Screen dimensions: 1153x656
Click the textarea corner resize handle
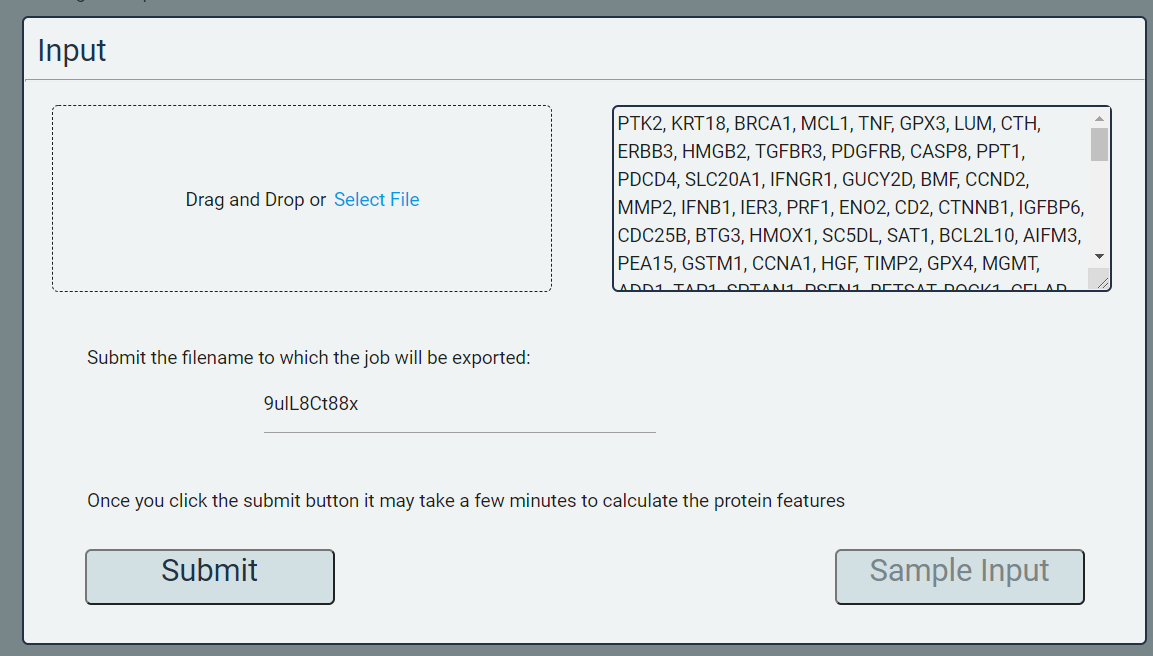point(1101,281)
